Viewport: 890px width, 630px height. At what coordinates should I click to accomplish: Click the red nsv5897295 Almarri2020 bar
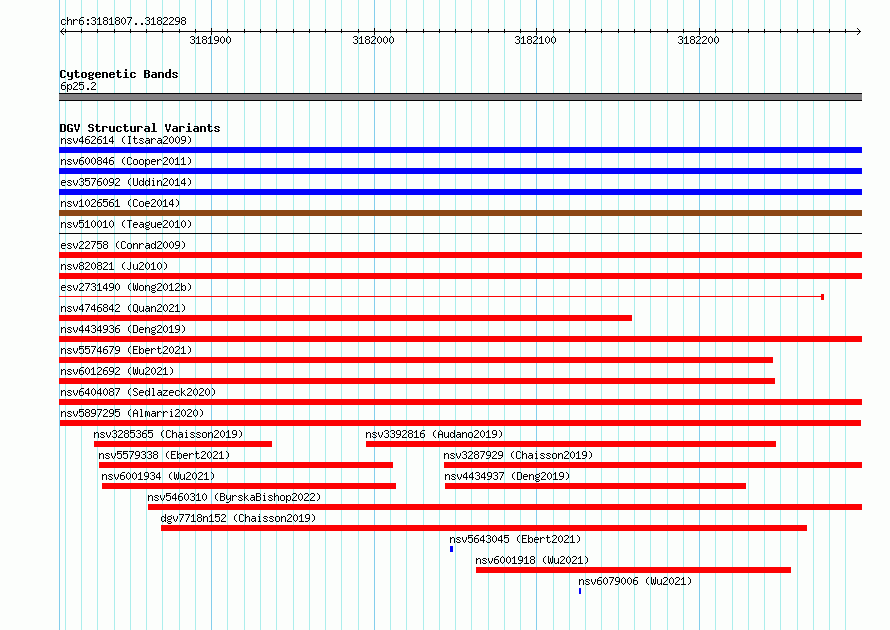coord(460,423)
